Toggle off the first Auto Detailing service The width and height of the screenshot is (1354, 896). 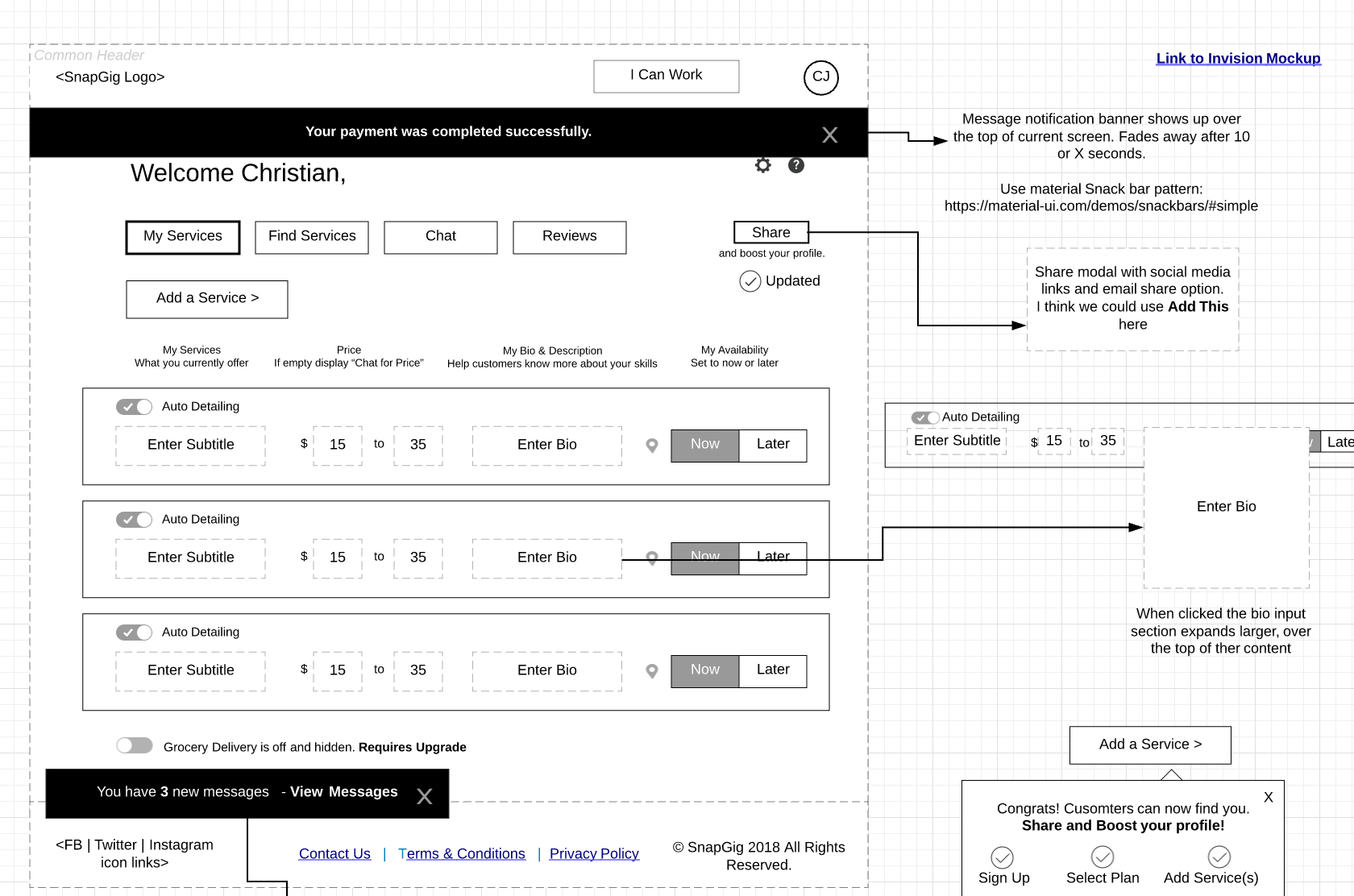click(x=134, y=407)
